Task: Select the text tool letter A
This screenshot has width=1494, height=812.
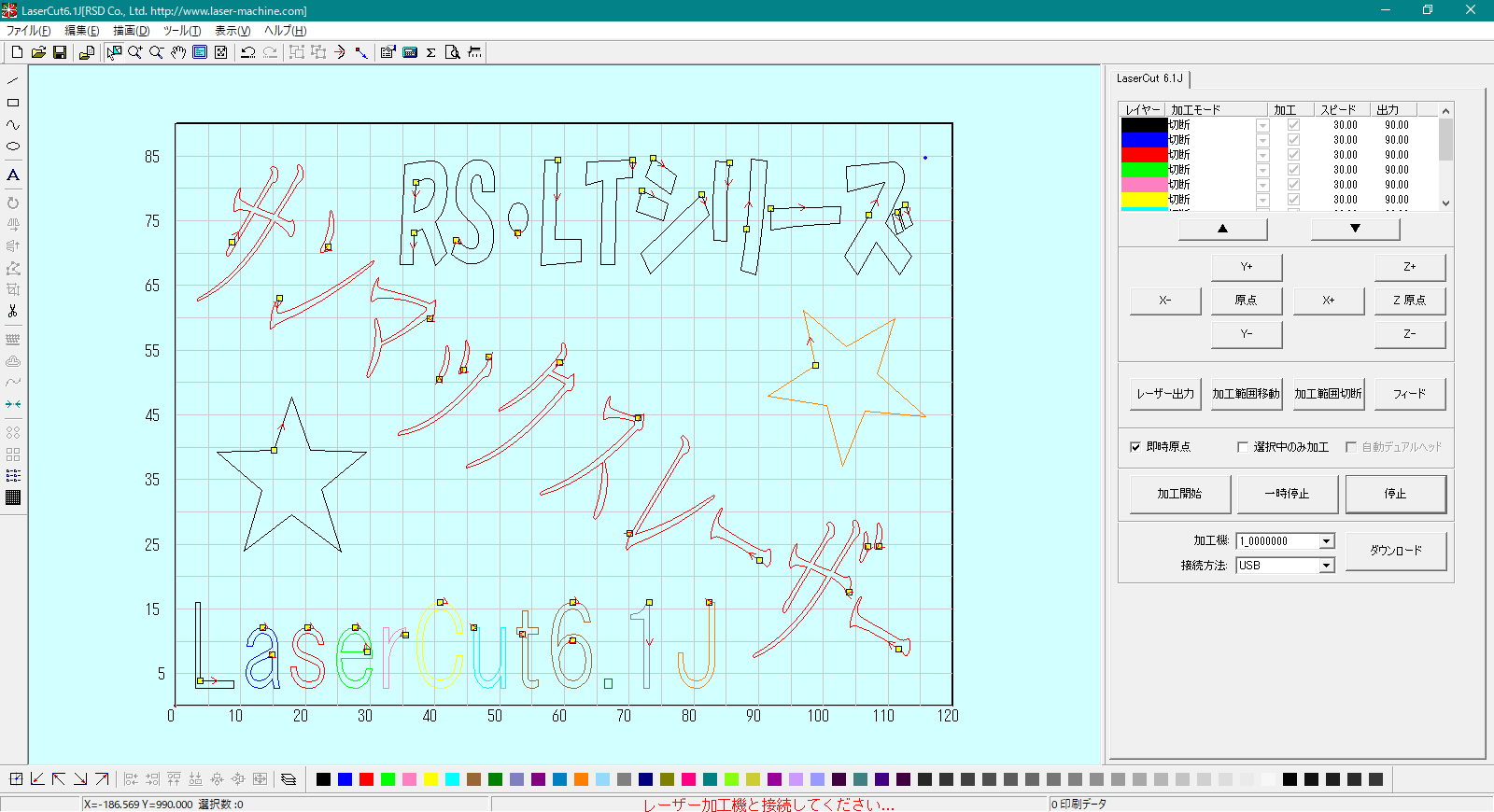Action: pos(13,175)
